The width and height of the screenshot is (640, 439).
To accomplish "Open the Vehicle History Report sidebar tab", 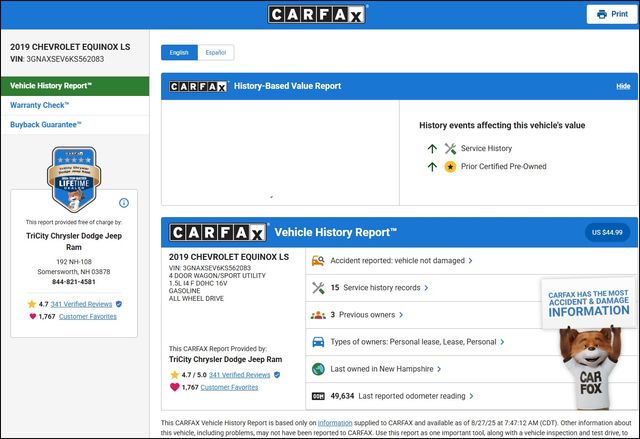I will pos(75,86).
